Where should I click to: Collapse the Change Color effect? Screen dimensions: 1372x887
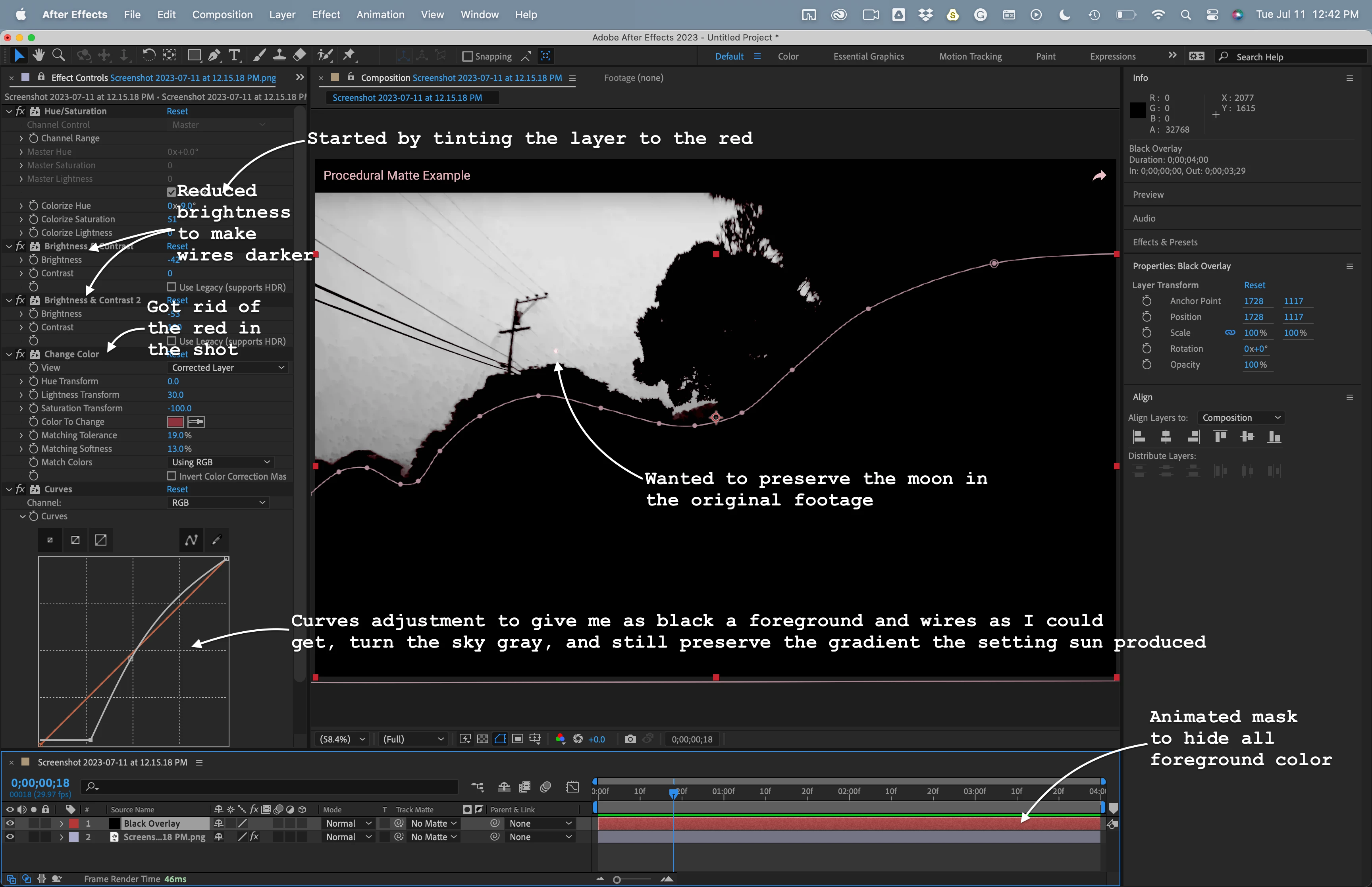(9, 354)
